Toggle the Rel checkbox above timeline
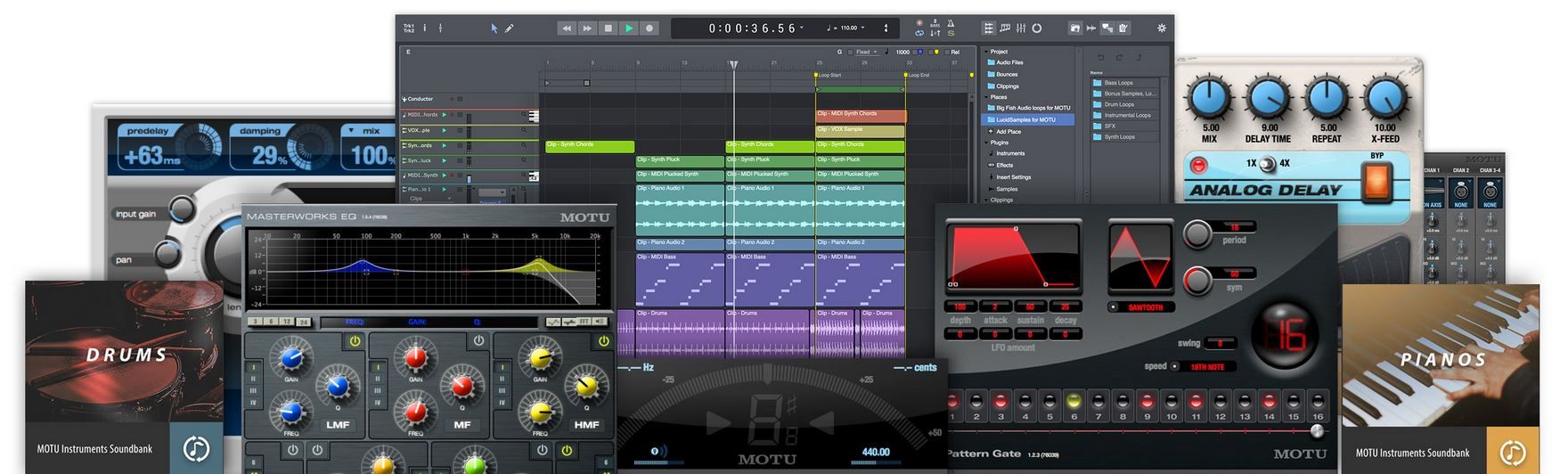Viewport: 1568px width, 474px height. point(945,52)
